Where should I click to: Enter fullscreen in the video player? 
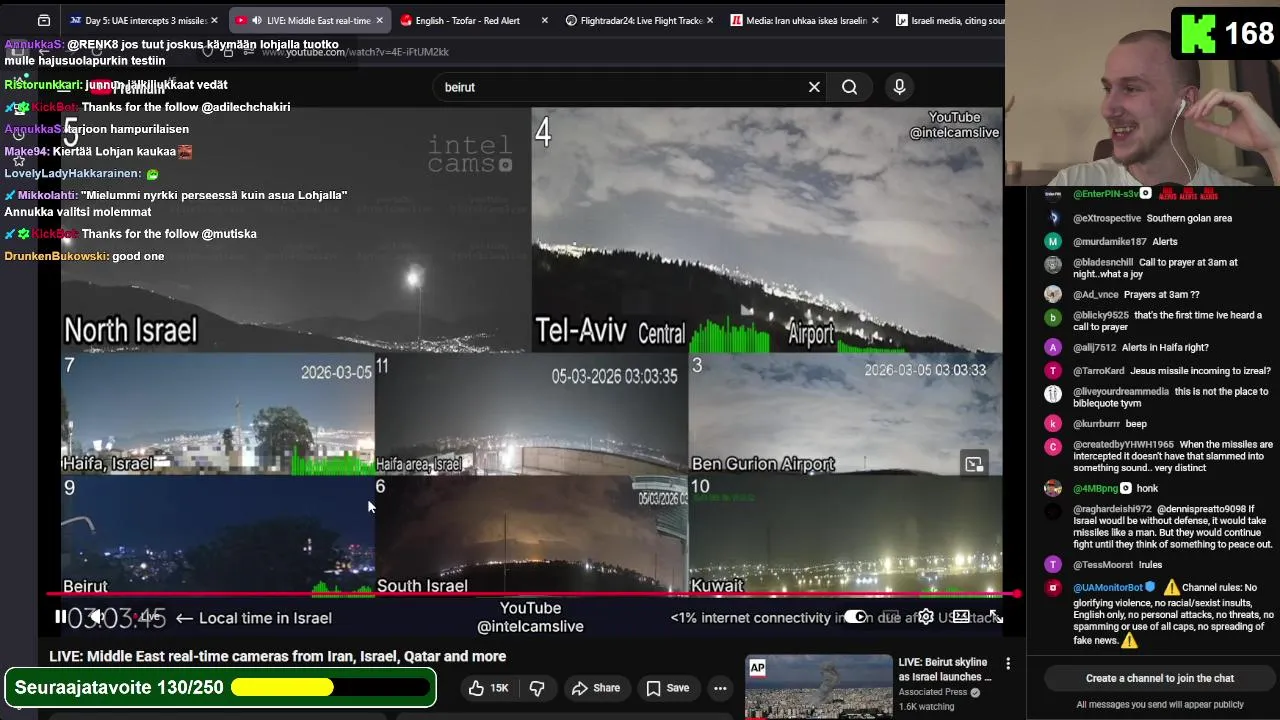(x=995, y=617)
